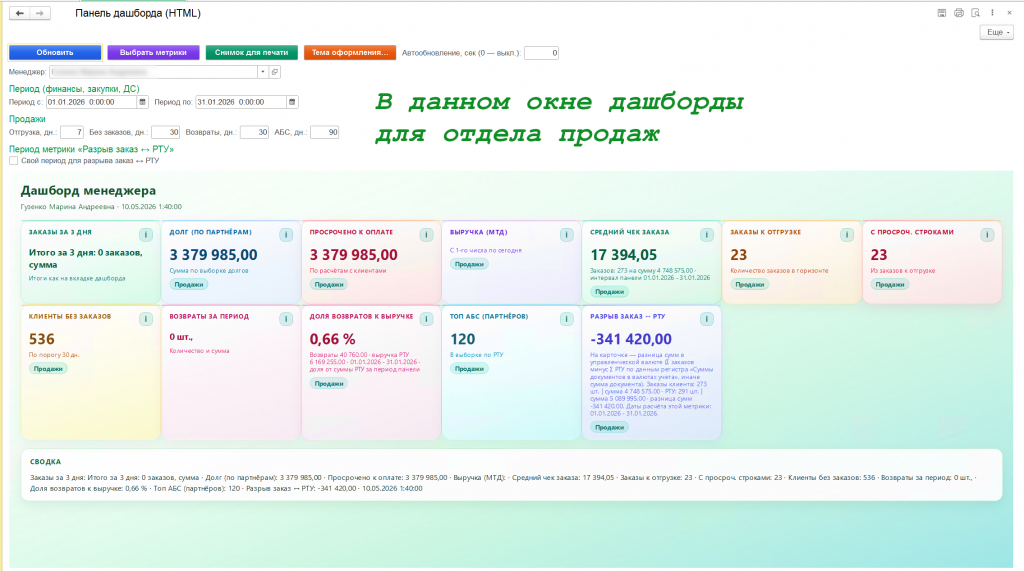Click the '0 шт.,' returns count text

click(x=181, y=337)
